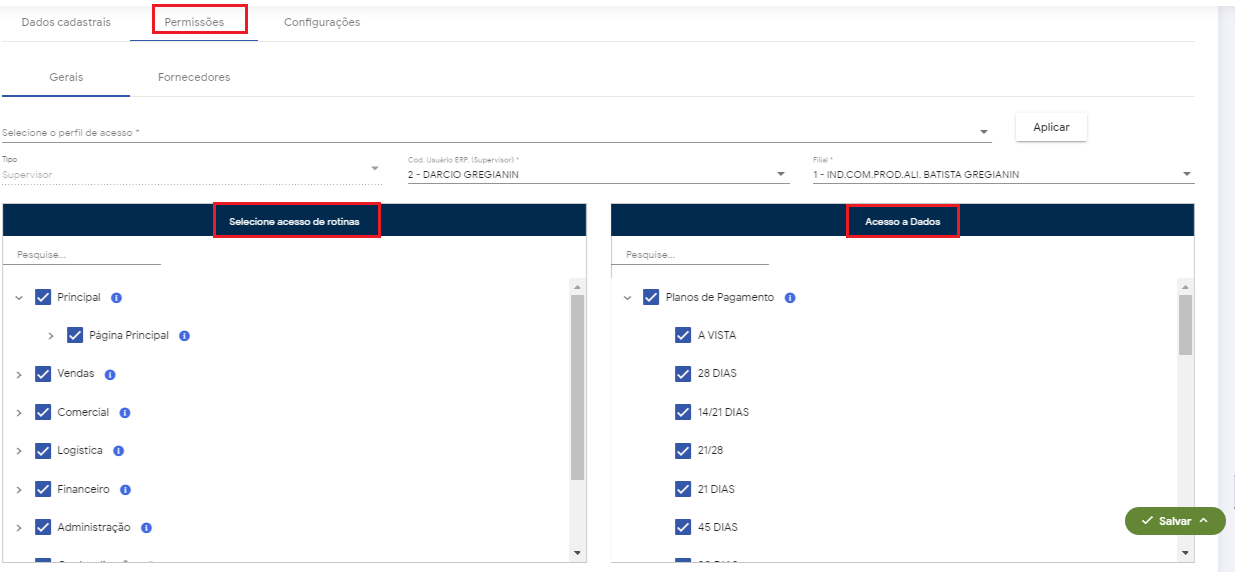This screenshot has width=1235, height=572.
Task: Click info icon next to Administração
Action: point(146,528)
